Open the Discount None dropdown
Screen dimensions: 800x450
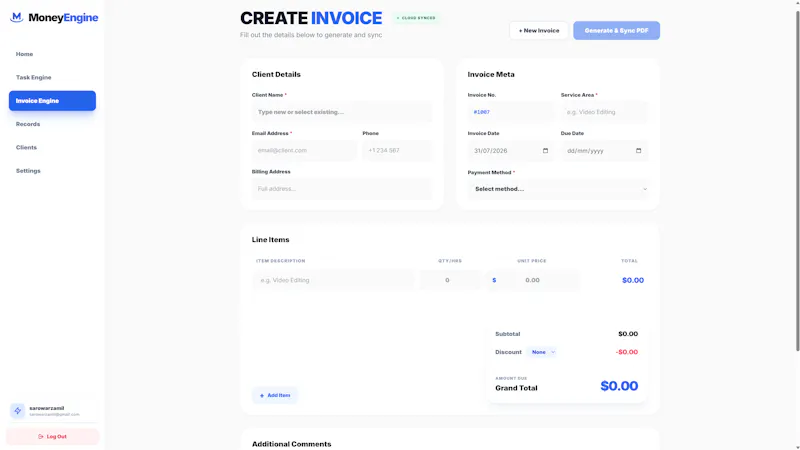[x=543, y=352]
